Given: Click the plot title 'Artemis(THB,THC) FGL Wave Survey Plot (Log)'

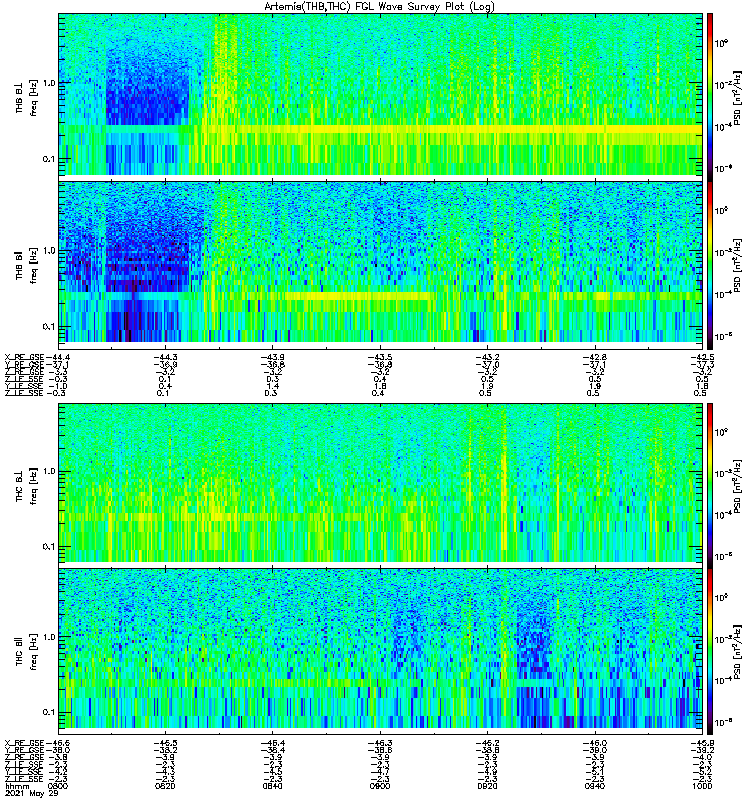Looking at the screenshot, I should click(x=379, y=7).
